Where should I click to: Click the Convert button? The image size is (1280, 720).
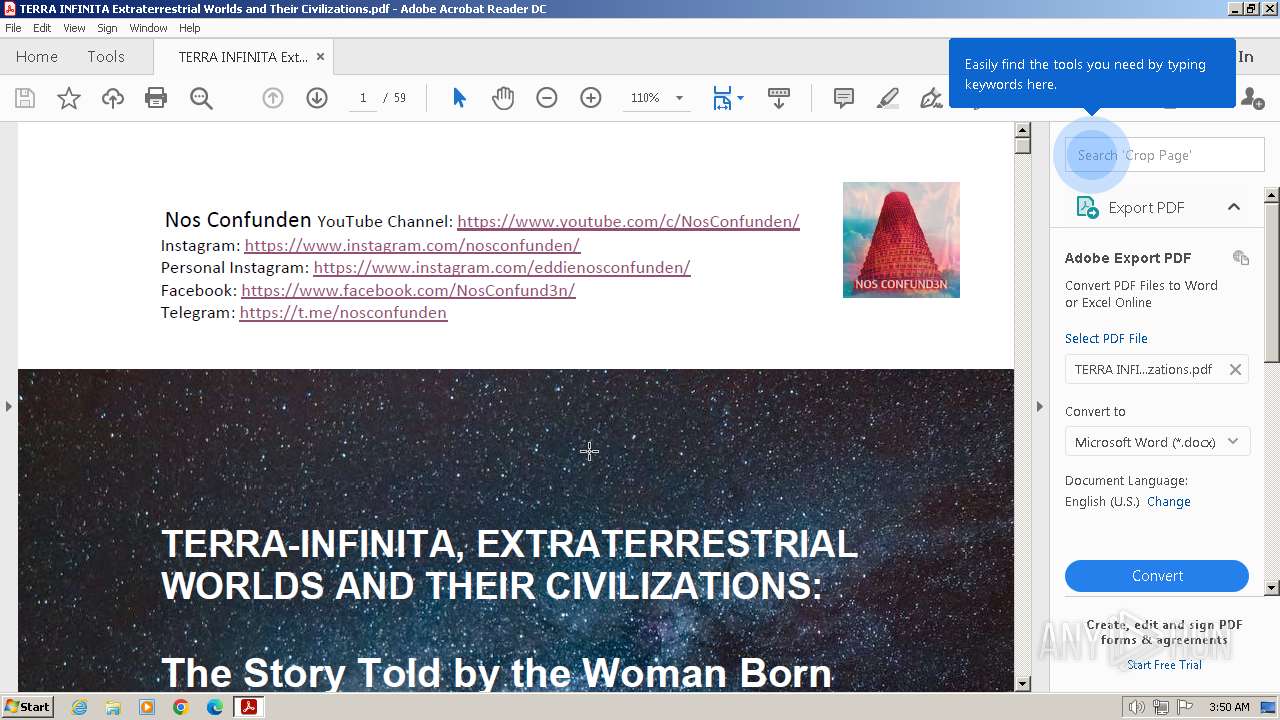coord(1157,576)
